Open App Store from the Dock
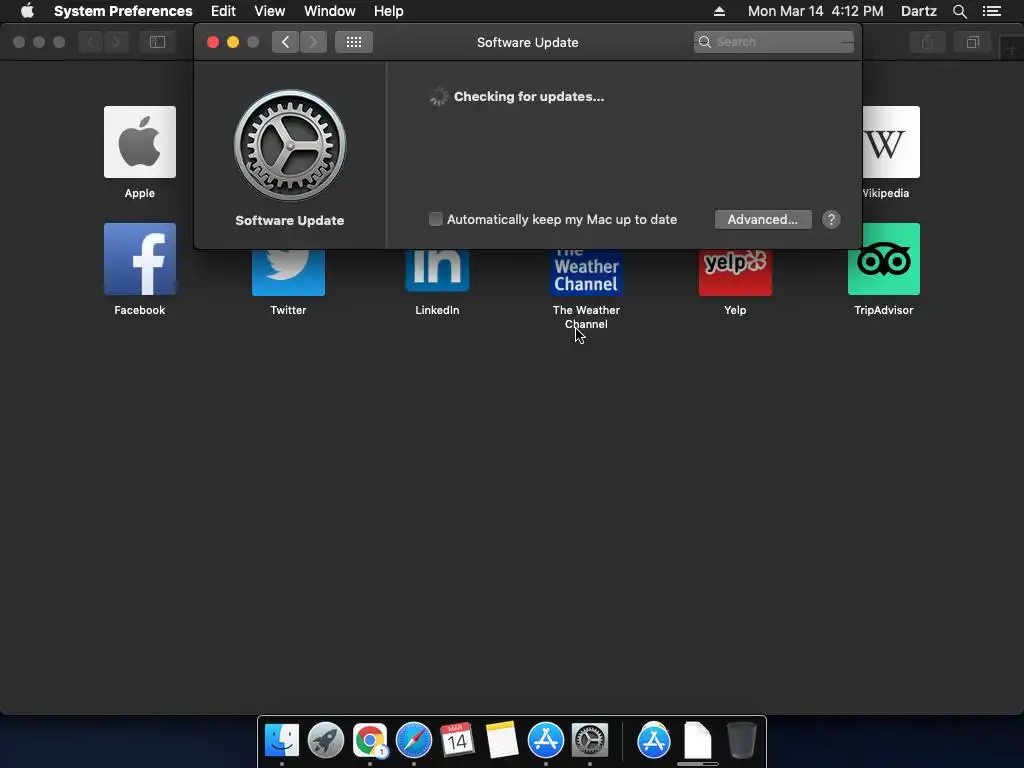 pos(545,741)
